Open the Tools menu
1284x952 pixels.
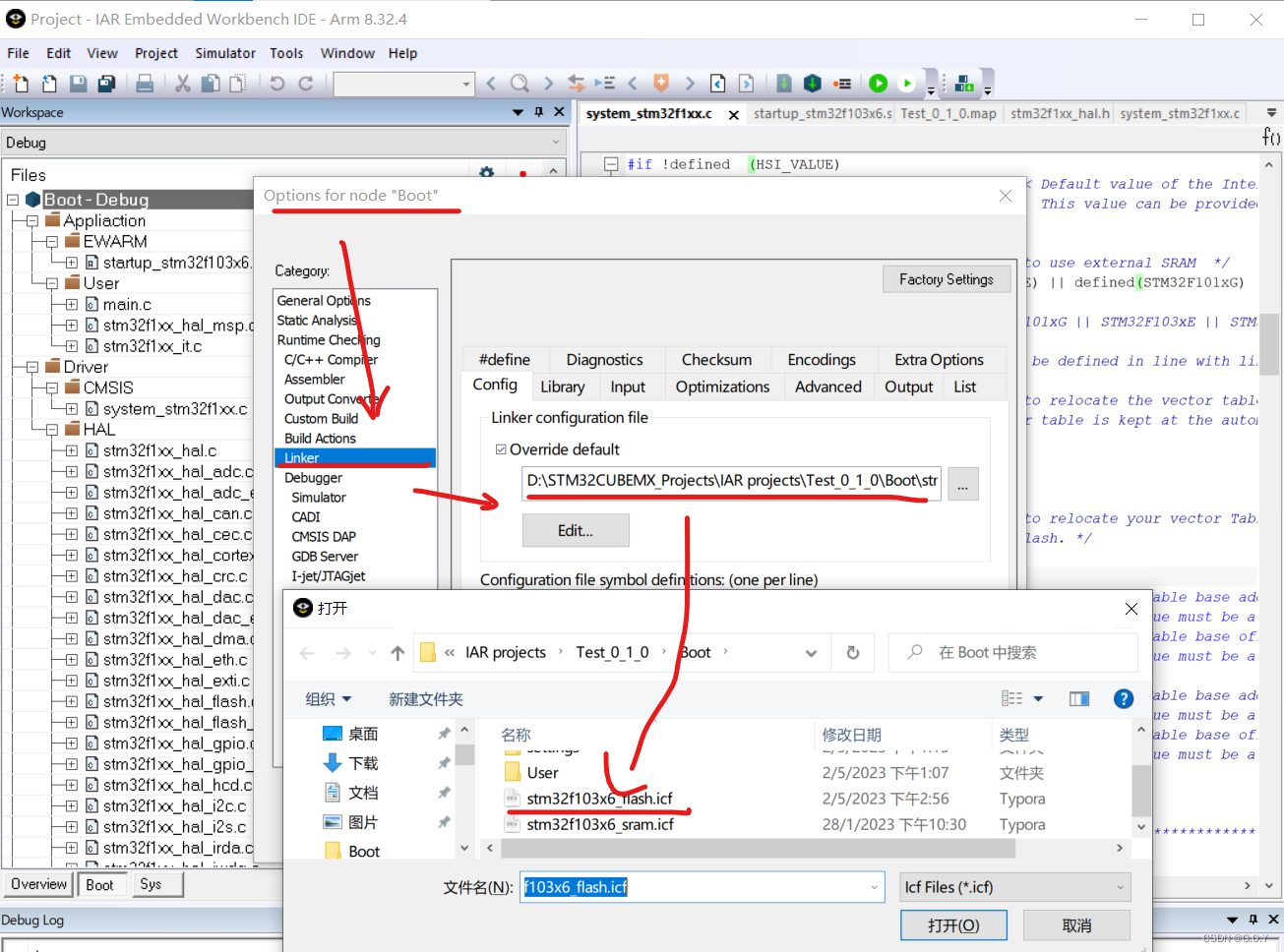(x=286, y=53)
